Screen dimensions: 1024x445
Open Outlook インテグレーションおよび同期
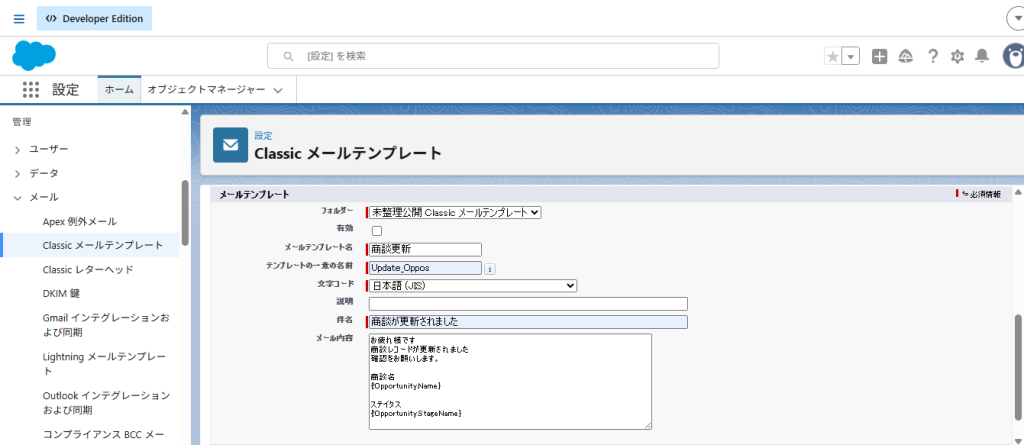tap(106, 403)
